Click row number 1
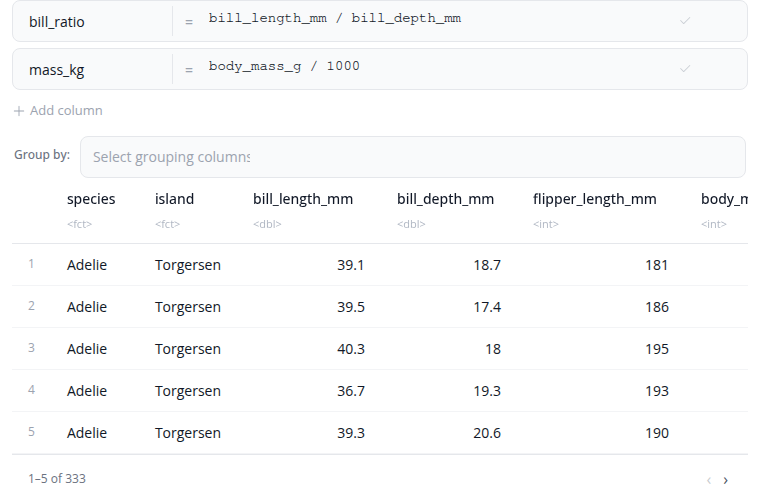This screenshot has width=760, height=500. pos(31,264)
